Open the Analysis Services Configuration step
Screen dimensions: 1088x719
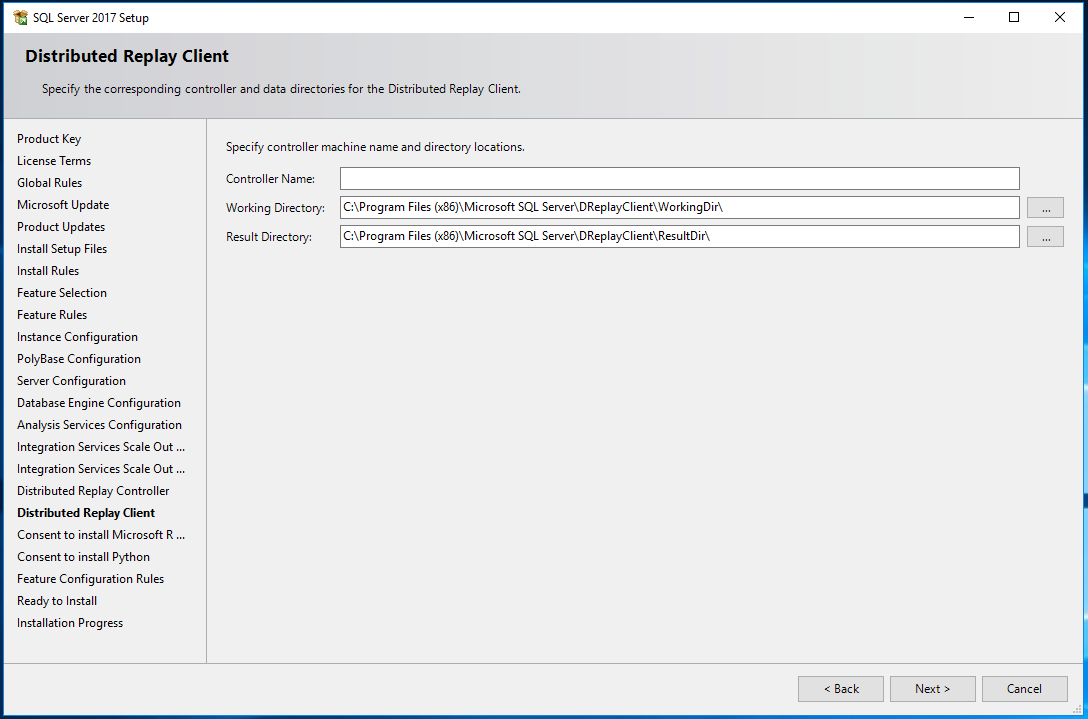coord(99,425)
